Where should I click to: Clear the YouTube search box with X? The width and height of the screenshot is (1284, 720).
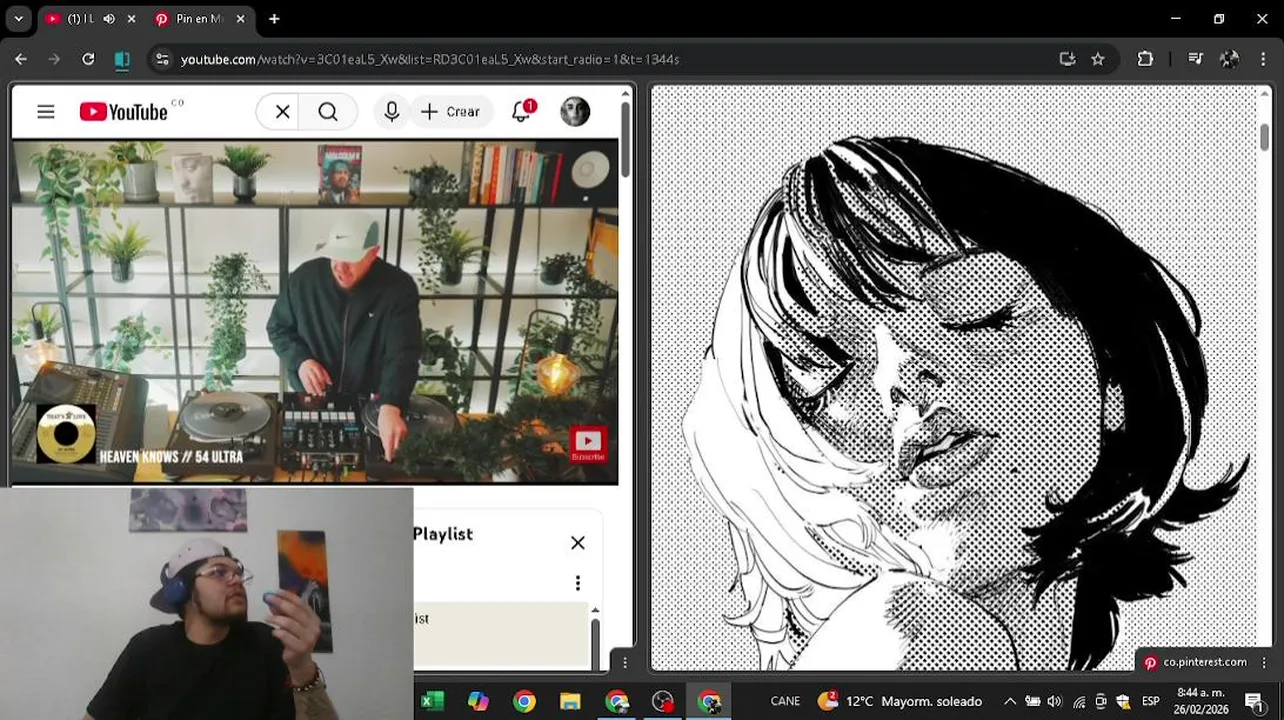(x=283, y=112)
